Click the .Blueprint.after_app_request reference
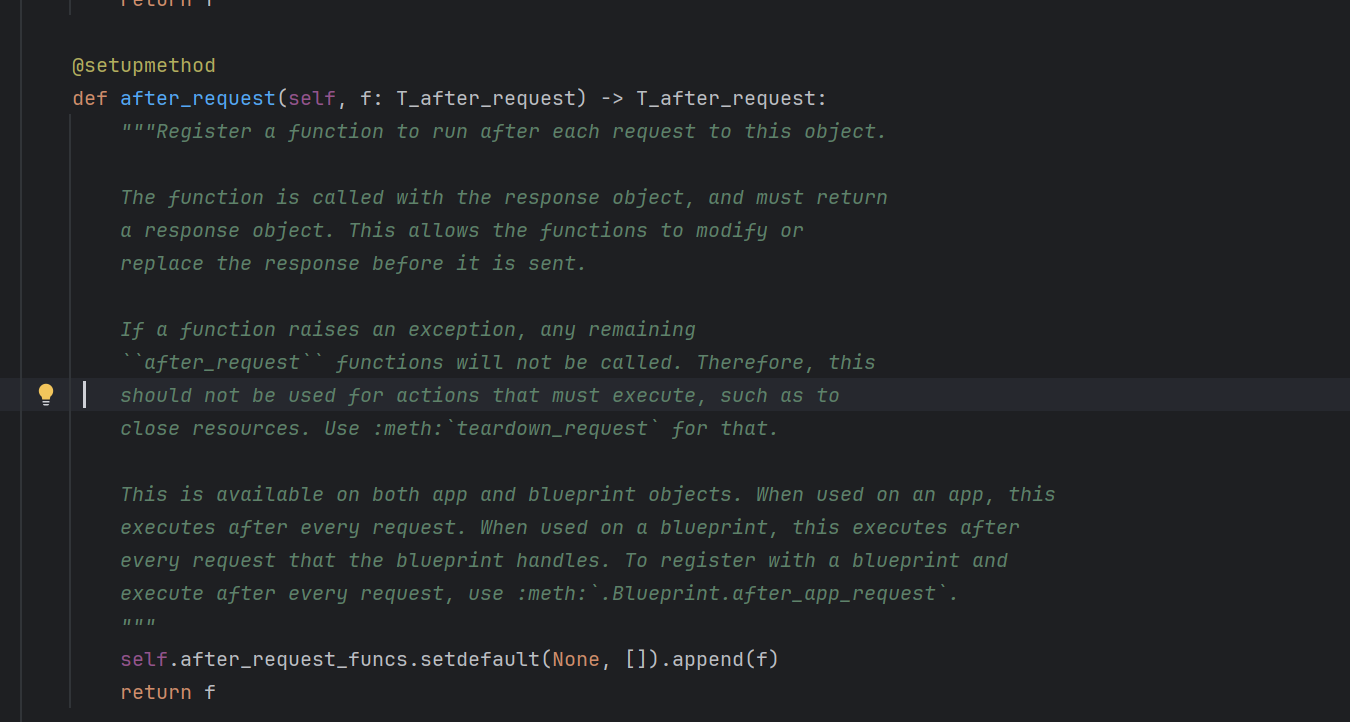Screen dimensions: 1350x722 (779, 593)
